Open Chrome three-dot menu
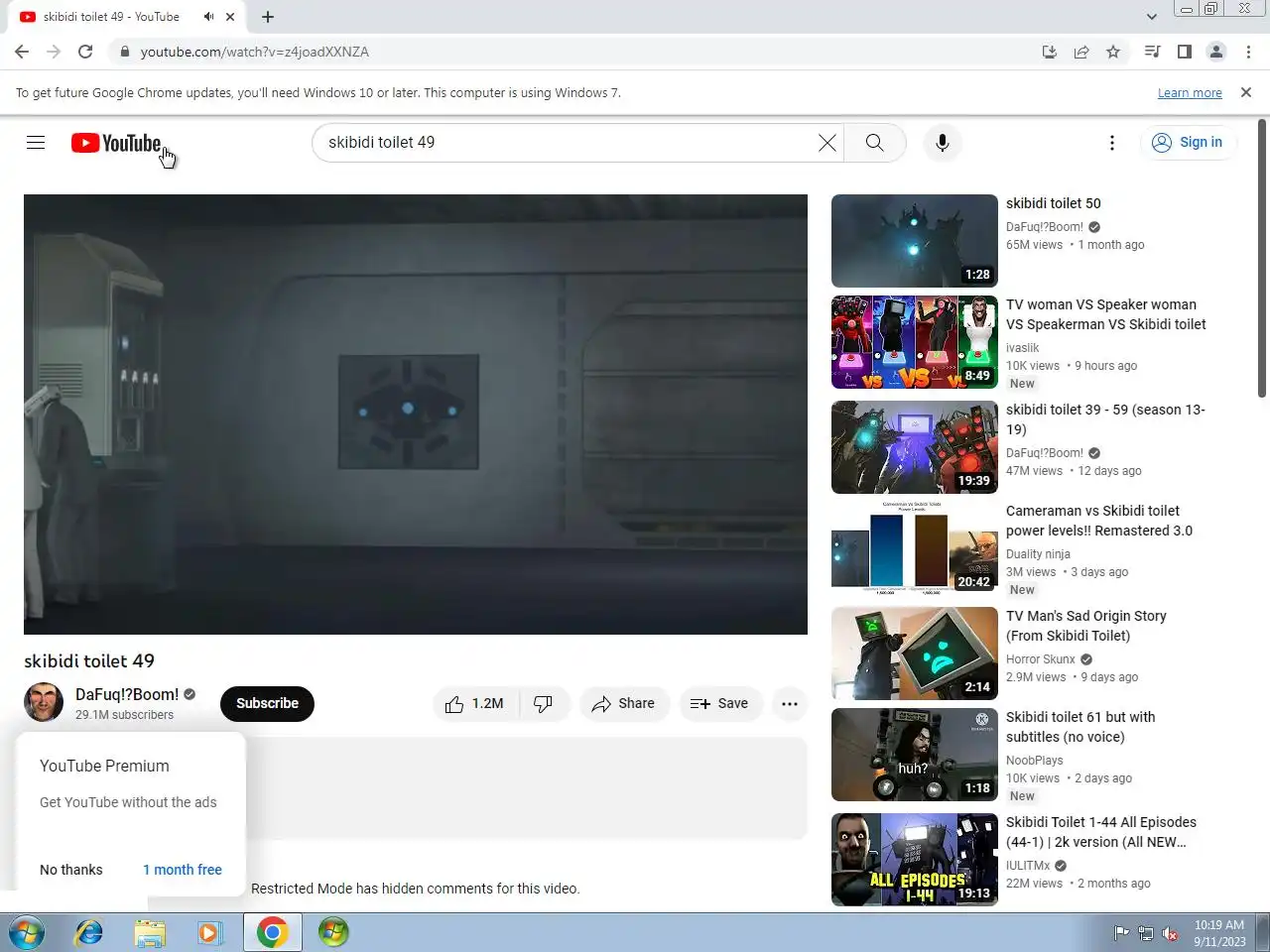Screen dimensions: 1270x952 click(1248, 52)
